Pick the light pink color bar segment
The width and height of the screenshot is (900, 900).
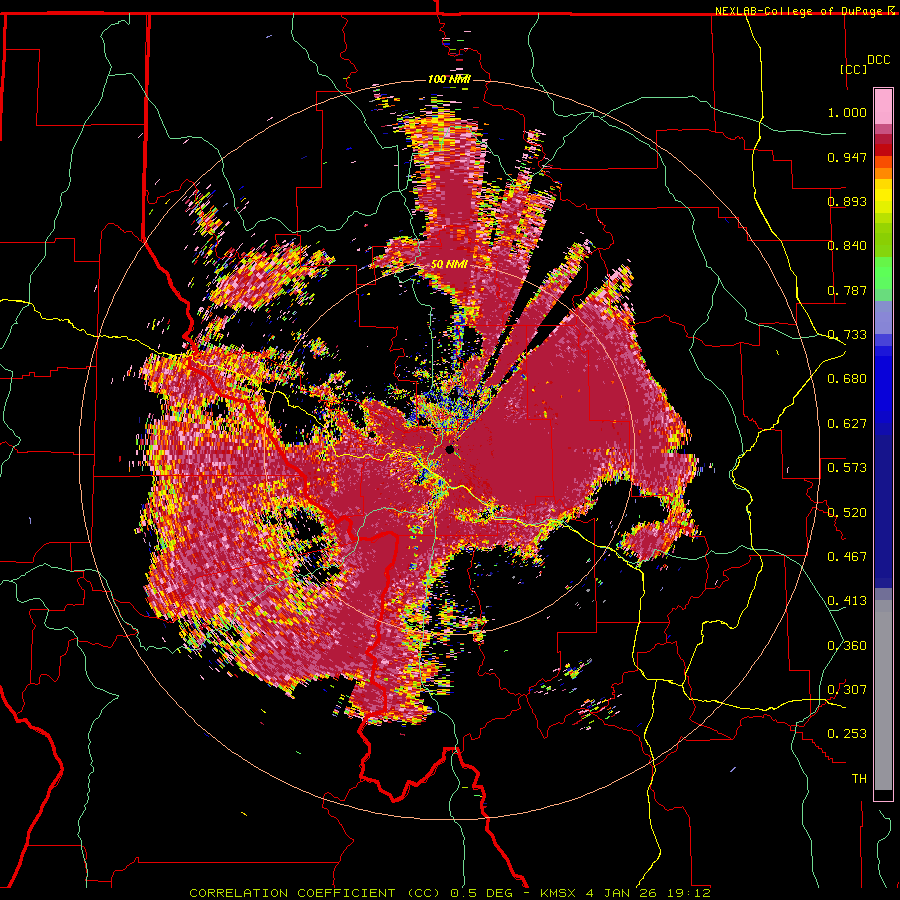pos(883,107)
